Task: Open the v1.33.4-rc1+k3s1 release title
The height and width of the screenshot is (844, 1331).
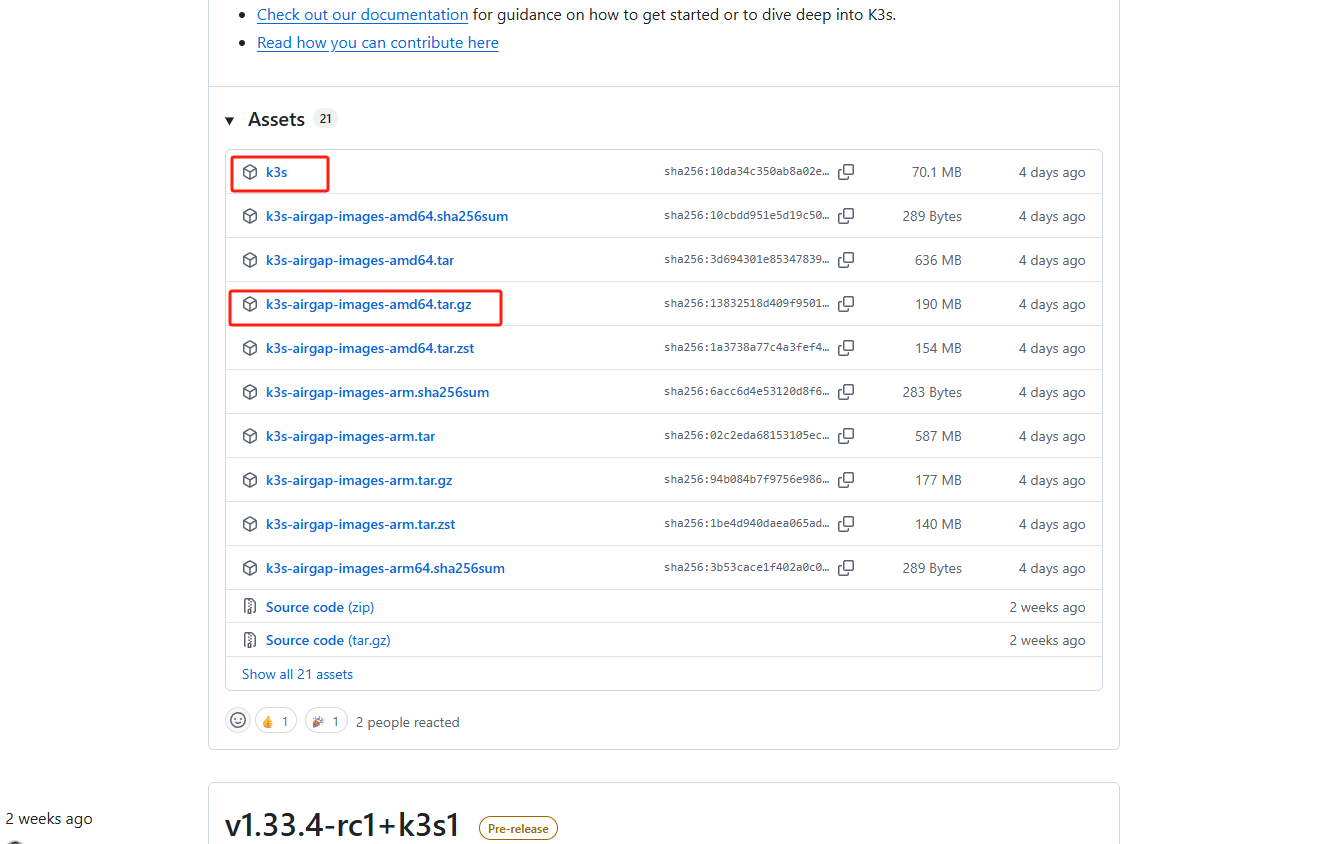Action: (x=342, y=825)
